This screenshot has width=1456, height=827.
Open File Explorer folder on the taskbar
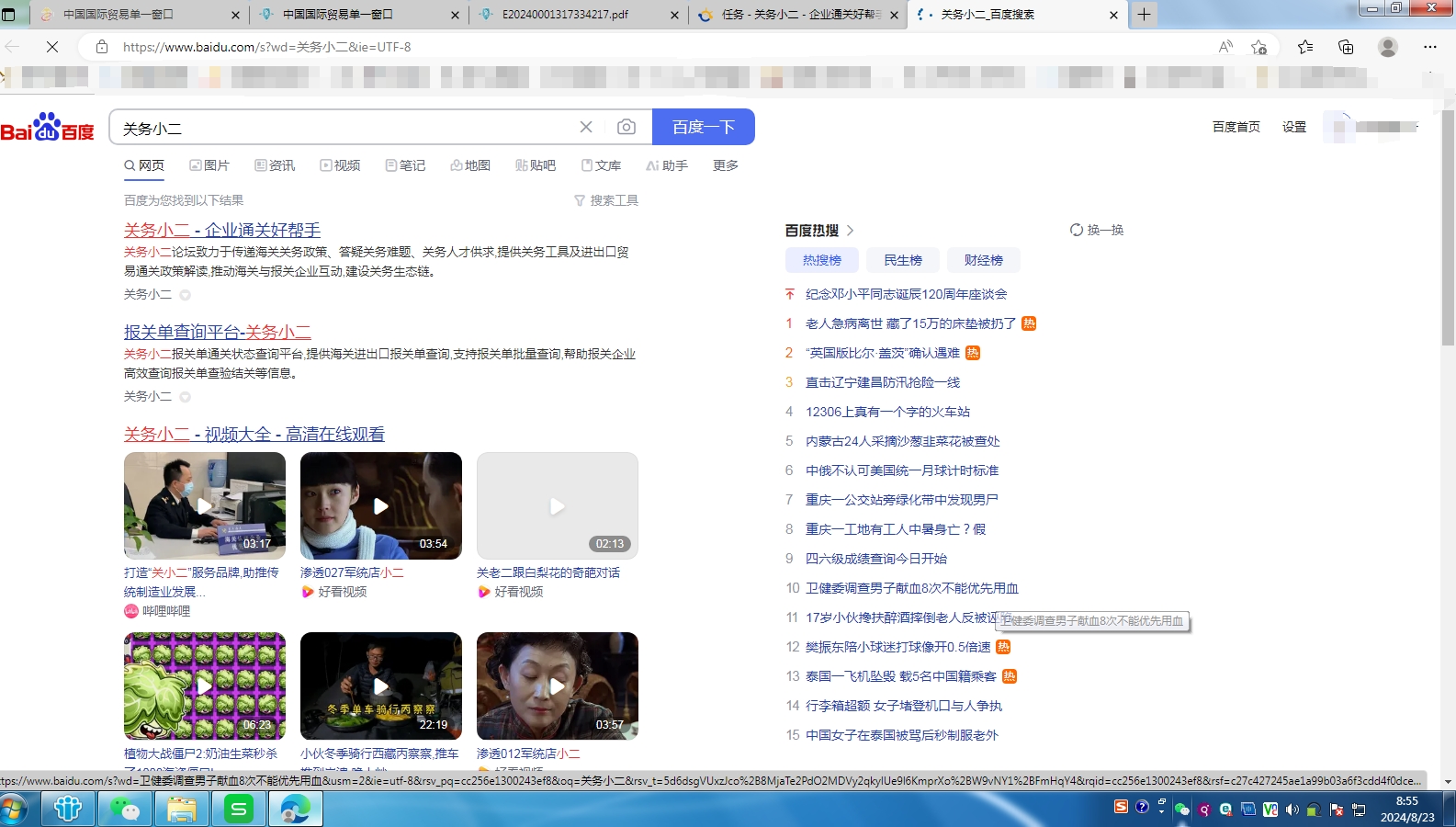point(182,809)
